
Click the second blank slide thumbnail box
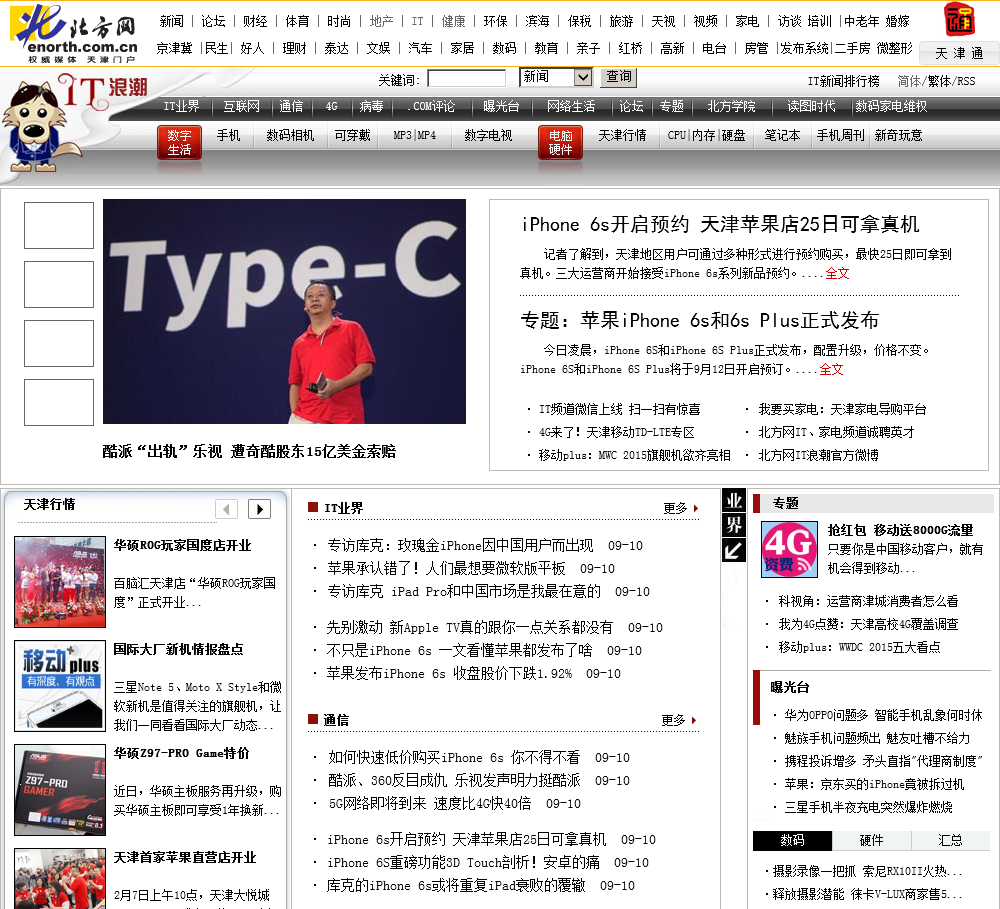59,285
